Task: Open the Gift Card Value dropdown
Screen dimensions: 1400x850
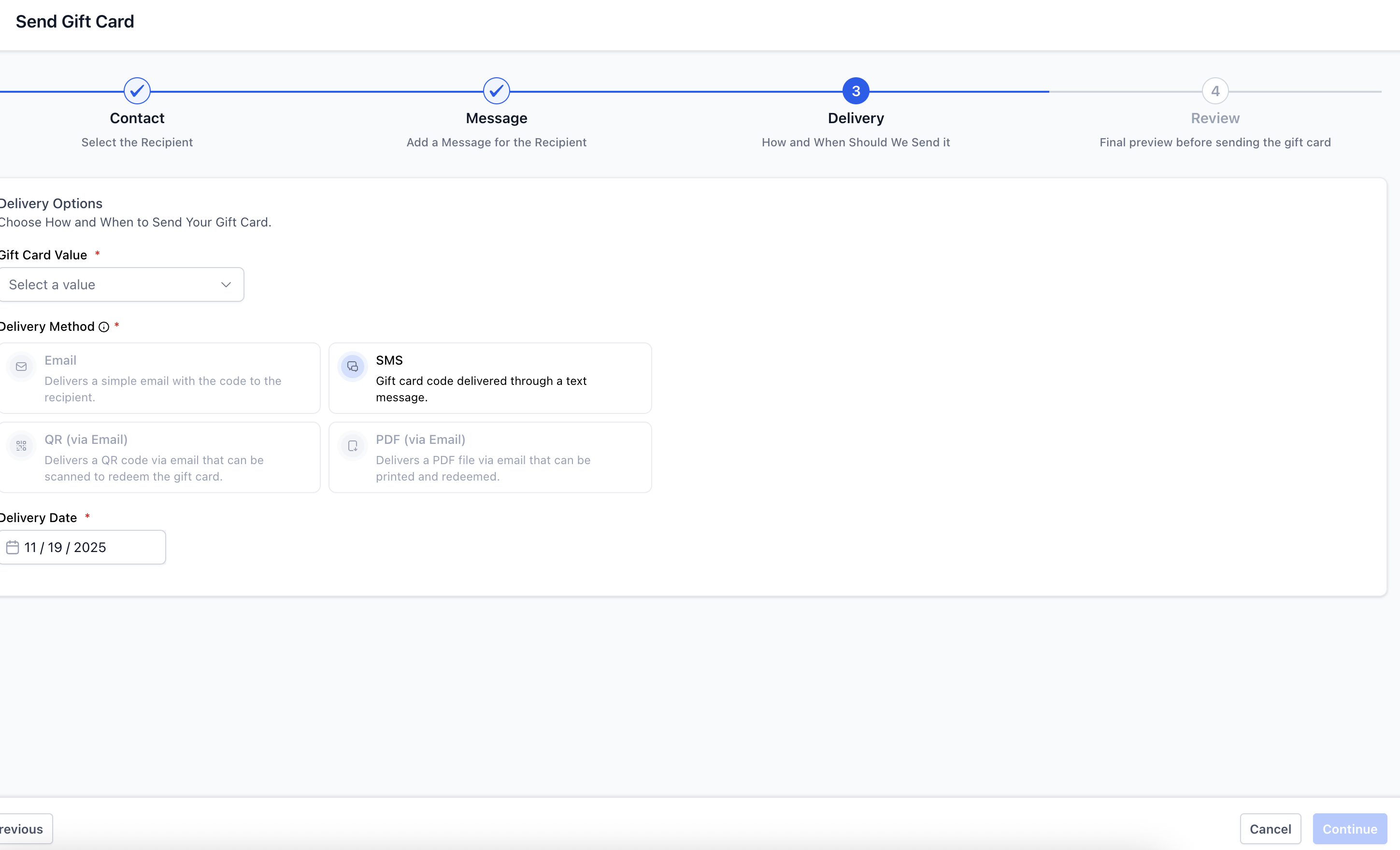Action: 121,284
